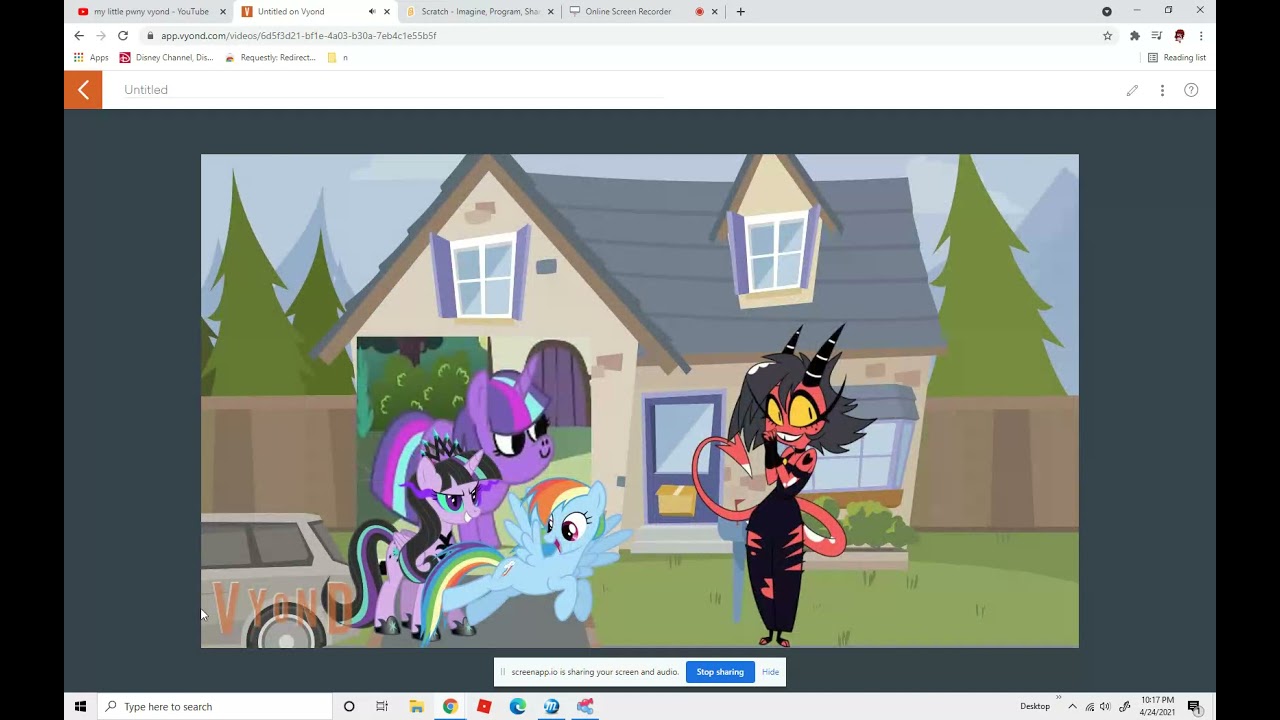Viewport: 1280px width, 720px height.
Task: Open Chrome media controls icon
Action: click(x=1156, y=36)
